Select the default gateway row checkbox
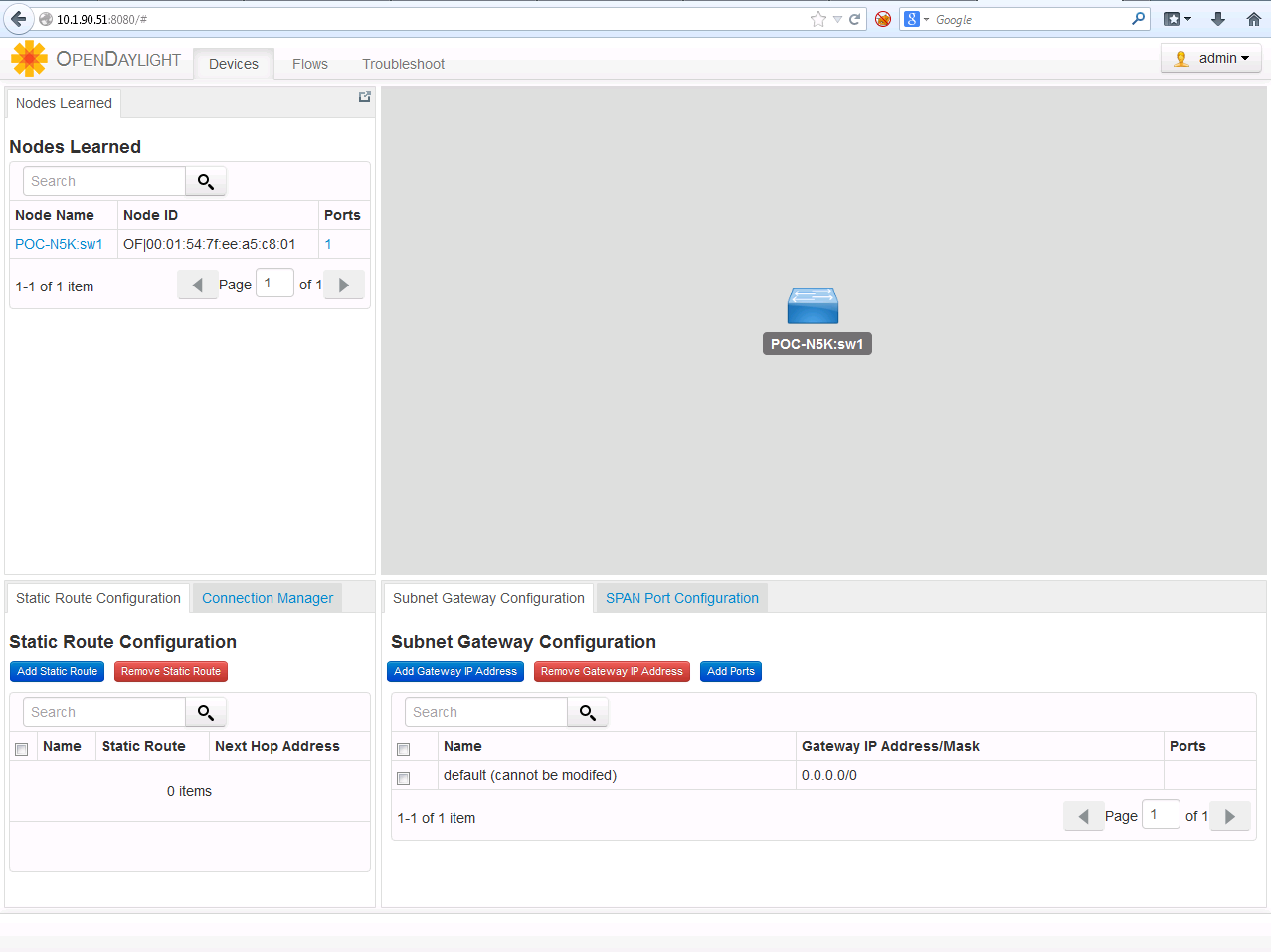The width and height of the screenshot is (1271, 952). click(403, 778)
